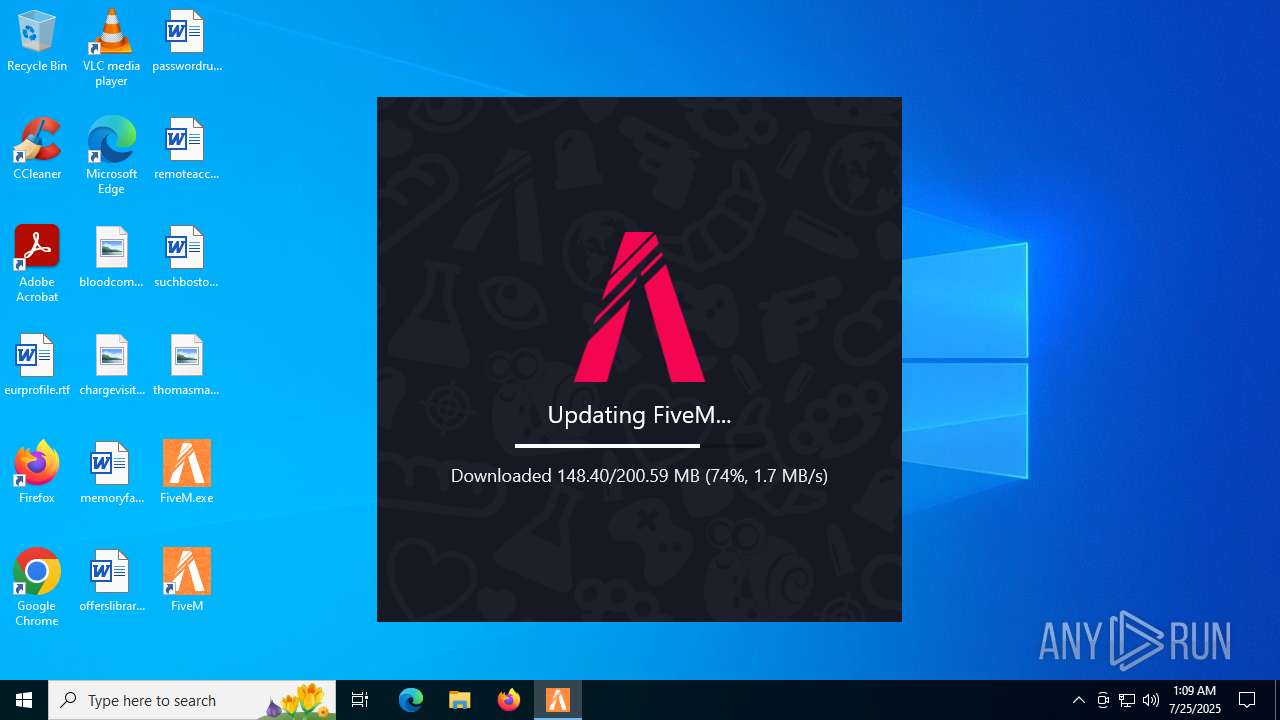
Task: Click the taskbar search box
Action: (192, 700)
